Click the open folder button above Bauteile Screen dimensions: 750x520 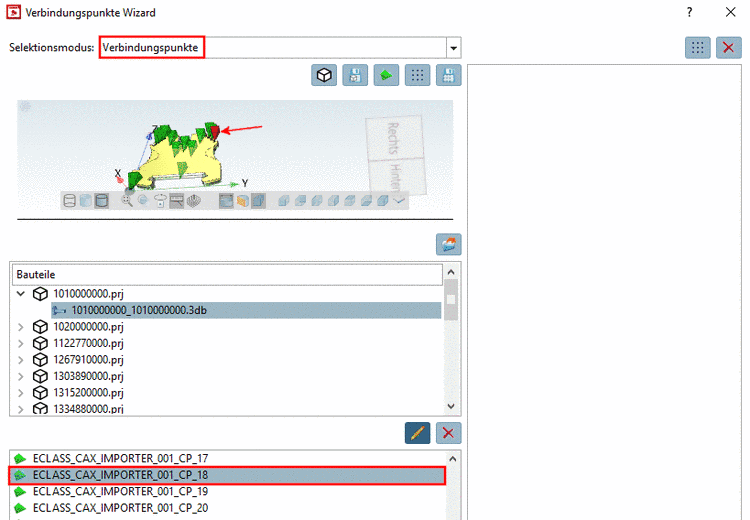(x=448, y=244)
